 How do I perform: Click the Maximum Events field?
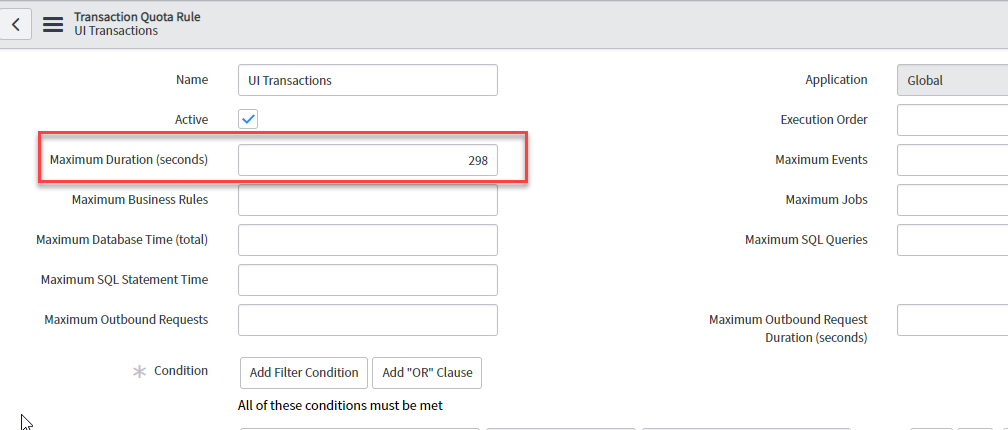pyautogui.click(x=951, y=160)
